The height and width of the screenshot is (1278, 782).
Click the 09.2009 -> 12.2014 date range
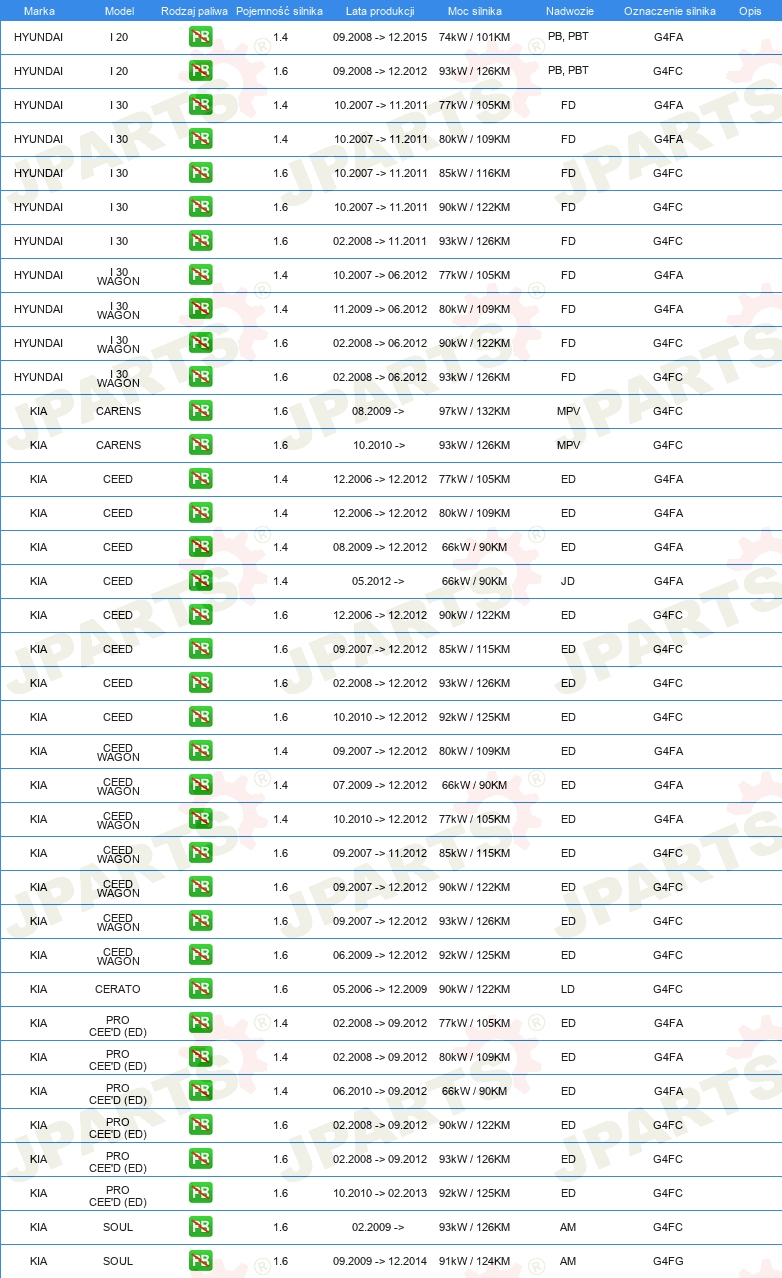point(380,1261)
